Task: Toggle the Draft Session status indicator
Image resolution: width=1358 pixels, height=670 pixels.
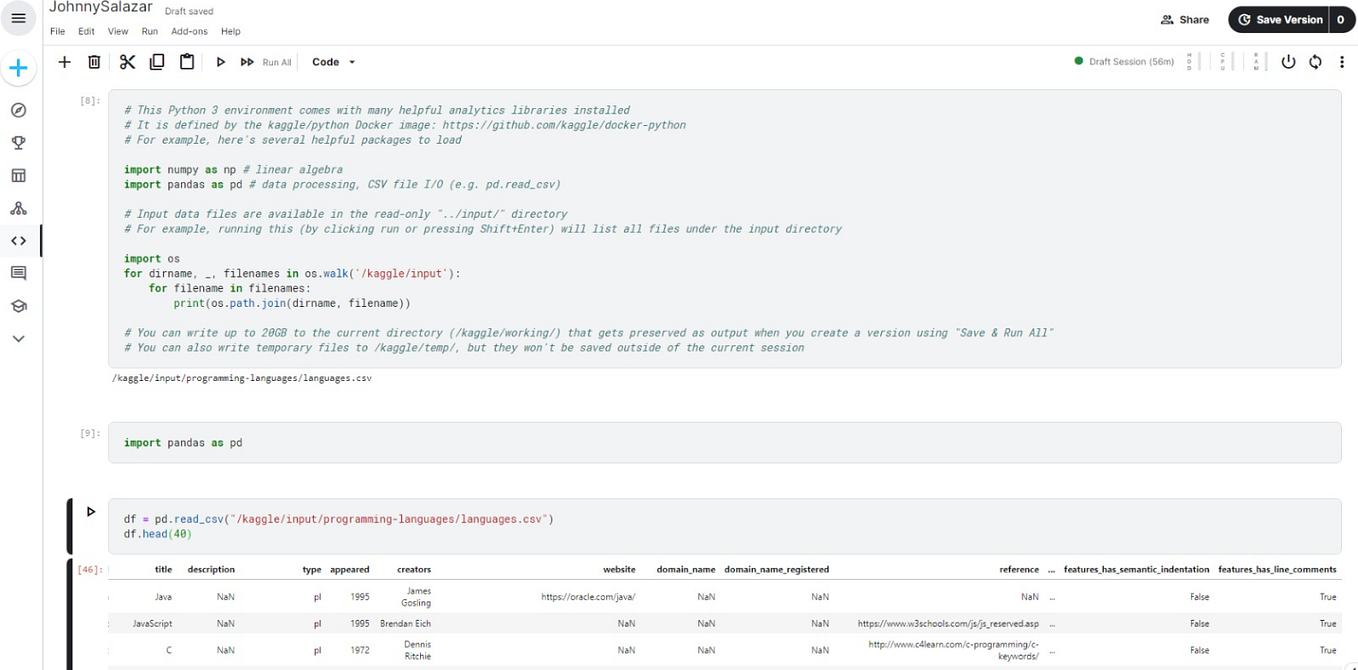Action: pos(1122,61)
